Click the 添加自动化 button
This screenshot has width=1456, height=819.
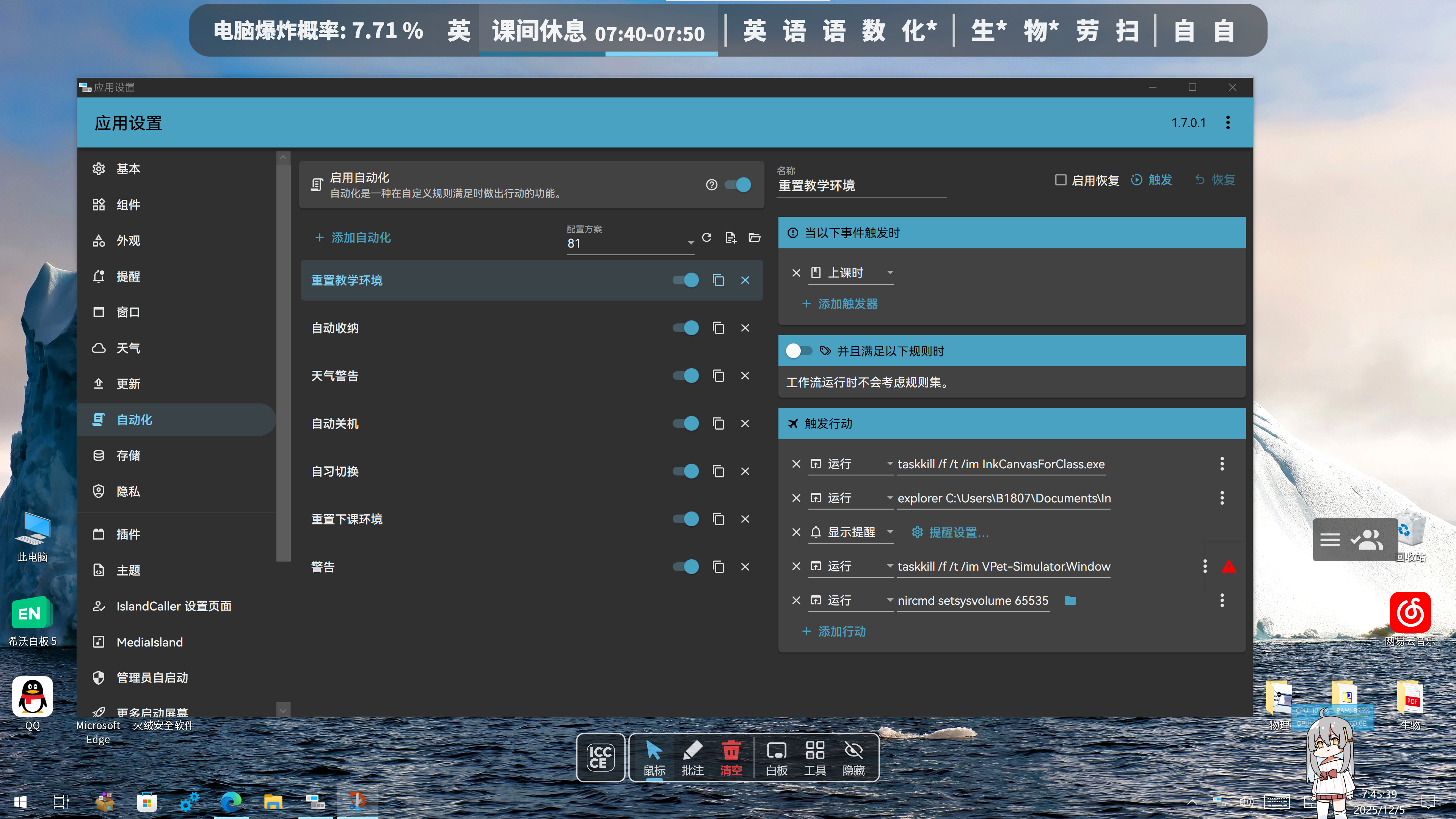tap(353, 237)
